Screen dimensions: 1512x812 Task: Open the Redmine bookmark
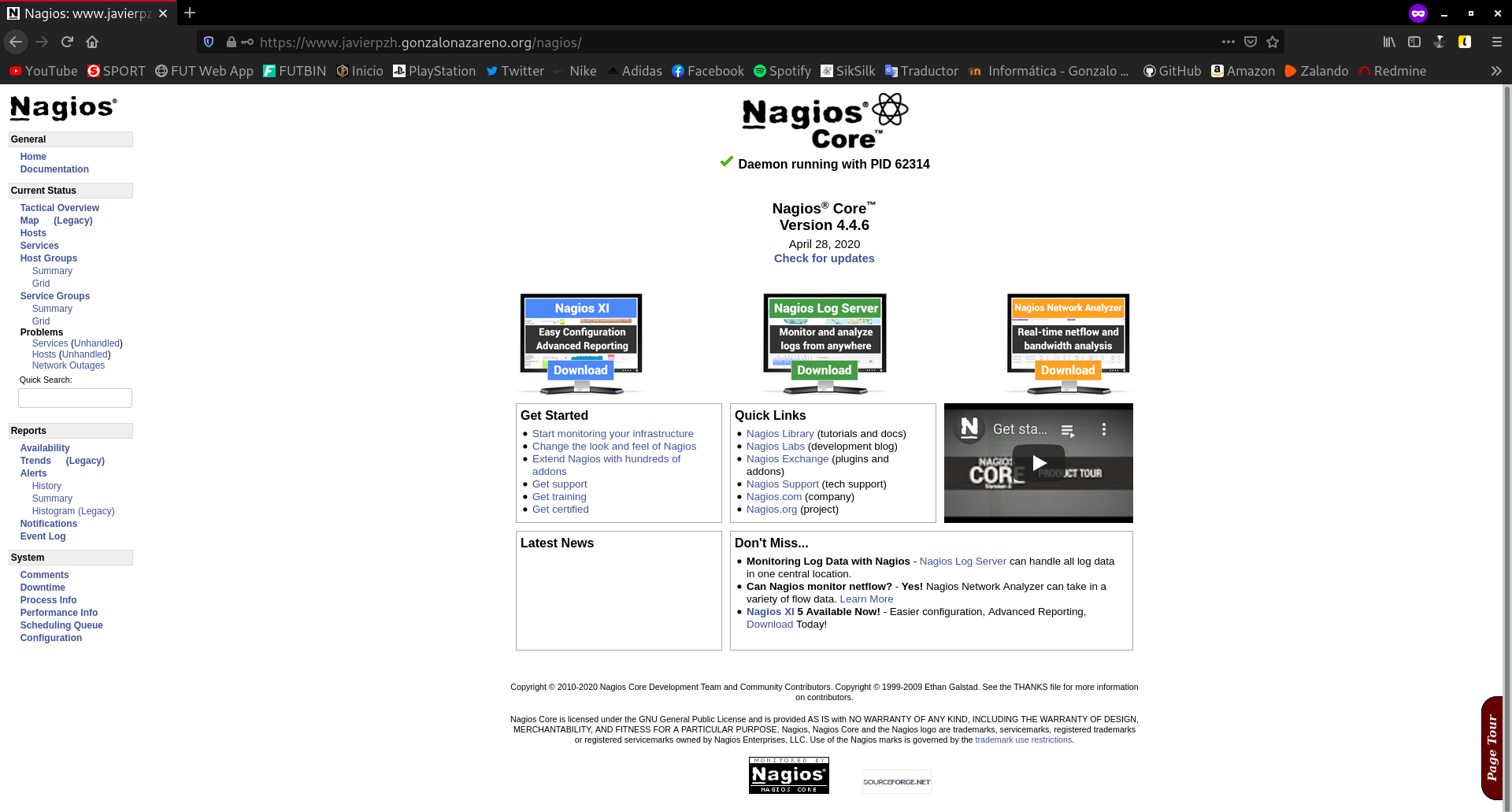tap(1392, 71)
